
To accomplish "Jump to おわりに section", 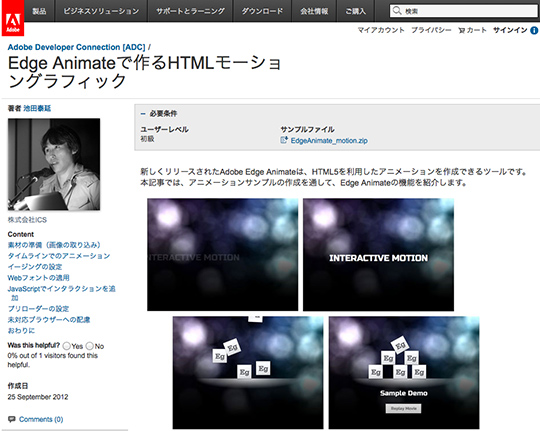I will pos(21,330).
